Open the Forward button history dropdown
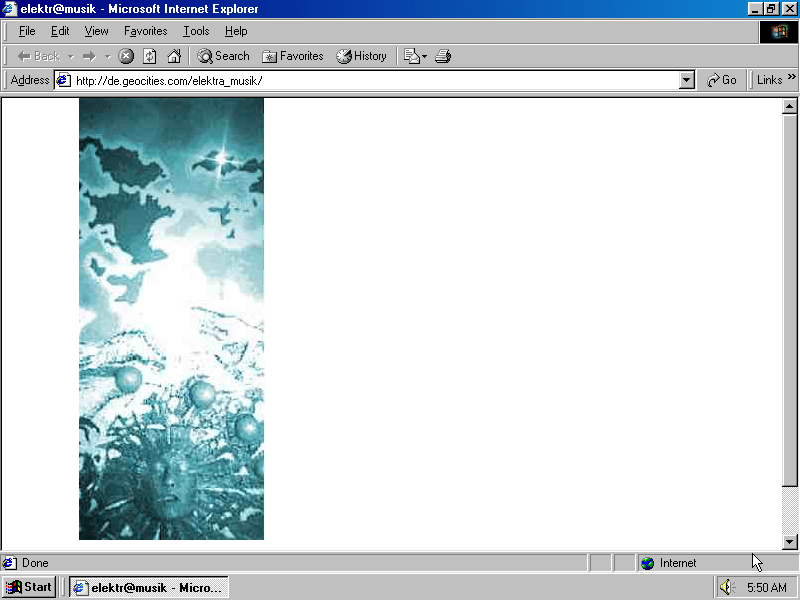Viewport: 800px width, 600px height. (x=107, y=56)
